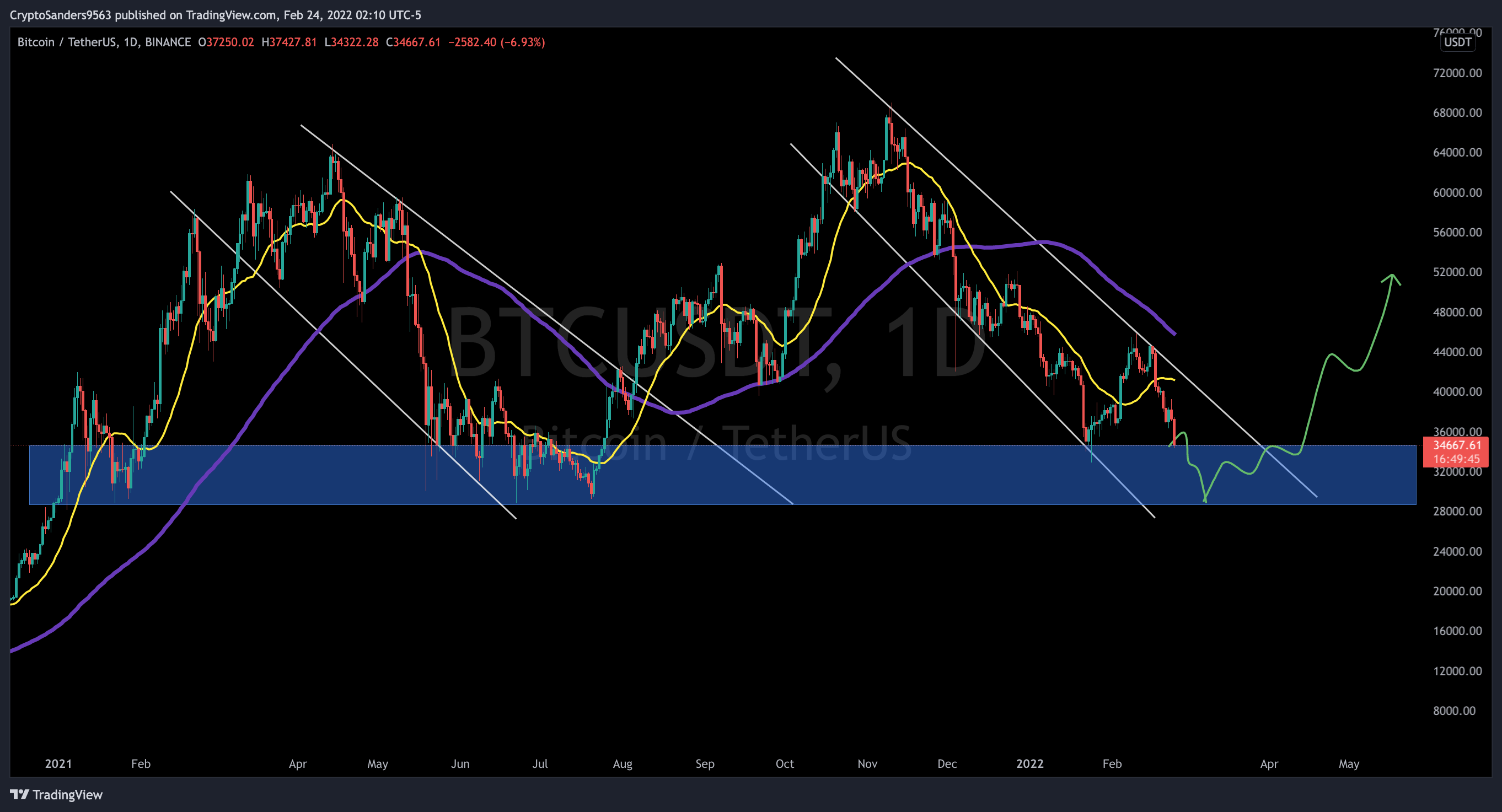The height and width of the screenshot is (812, 1502).
Task: Click the 20000.00 price axis label
Action: pos(1457,590)
